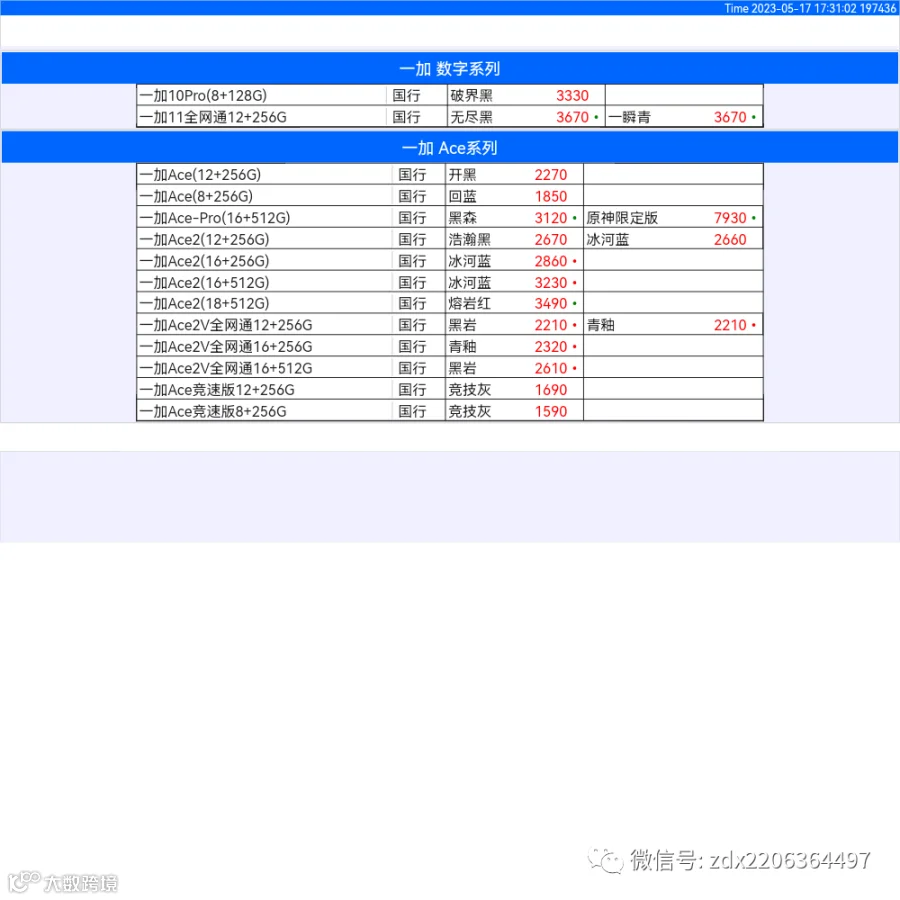Click the 原神限定版 edition cell
This screenshot has width=900, height=900.
tap(622, 218)
